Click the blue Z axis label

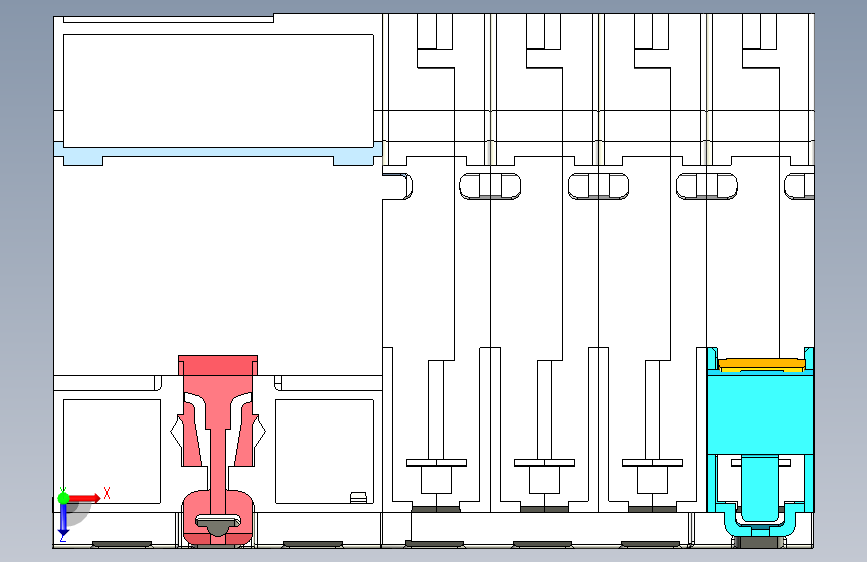coord(63,537)
